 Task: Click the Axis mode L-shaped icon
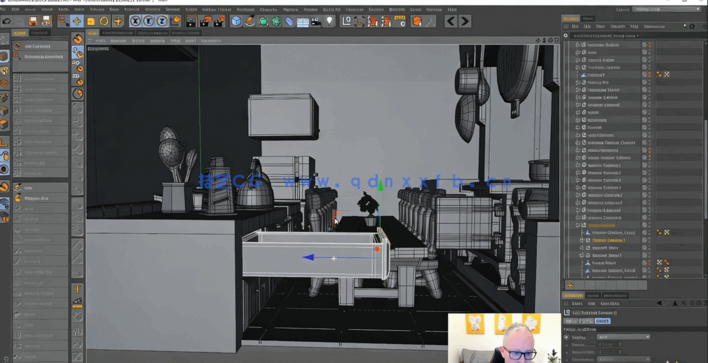point(4,143)
